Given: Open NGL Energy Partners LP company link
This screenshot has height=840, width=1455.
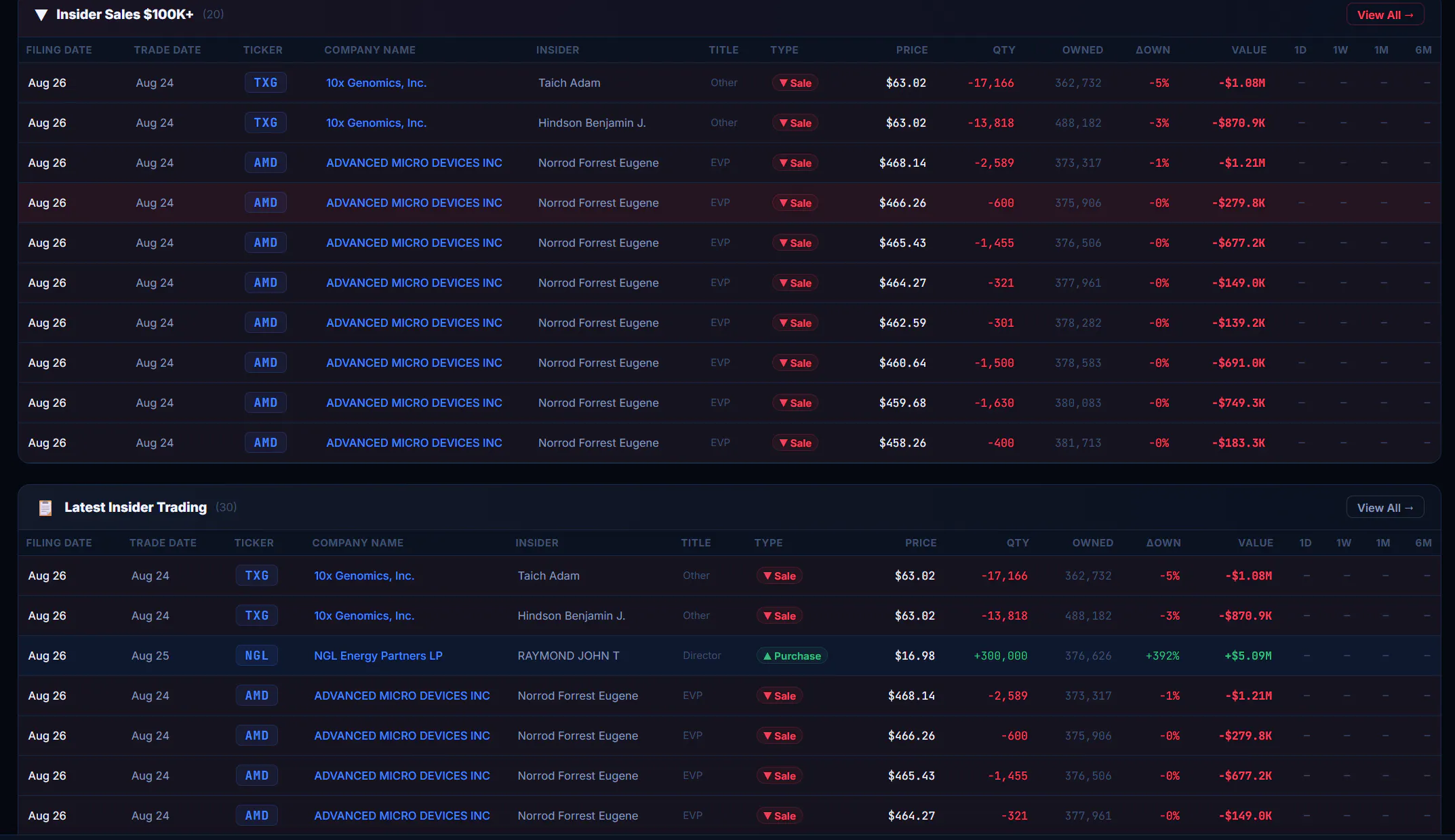Looking at the screenshot, I should coord(378,656).
